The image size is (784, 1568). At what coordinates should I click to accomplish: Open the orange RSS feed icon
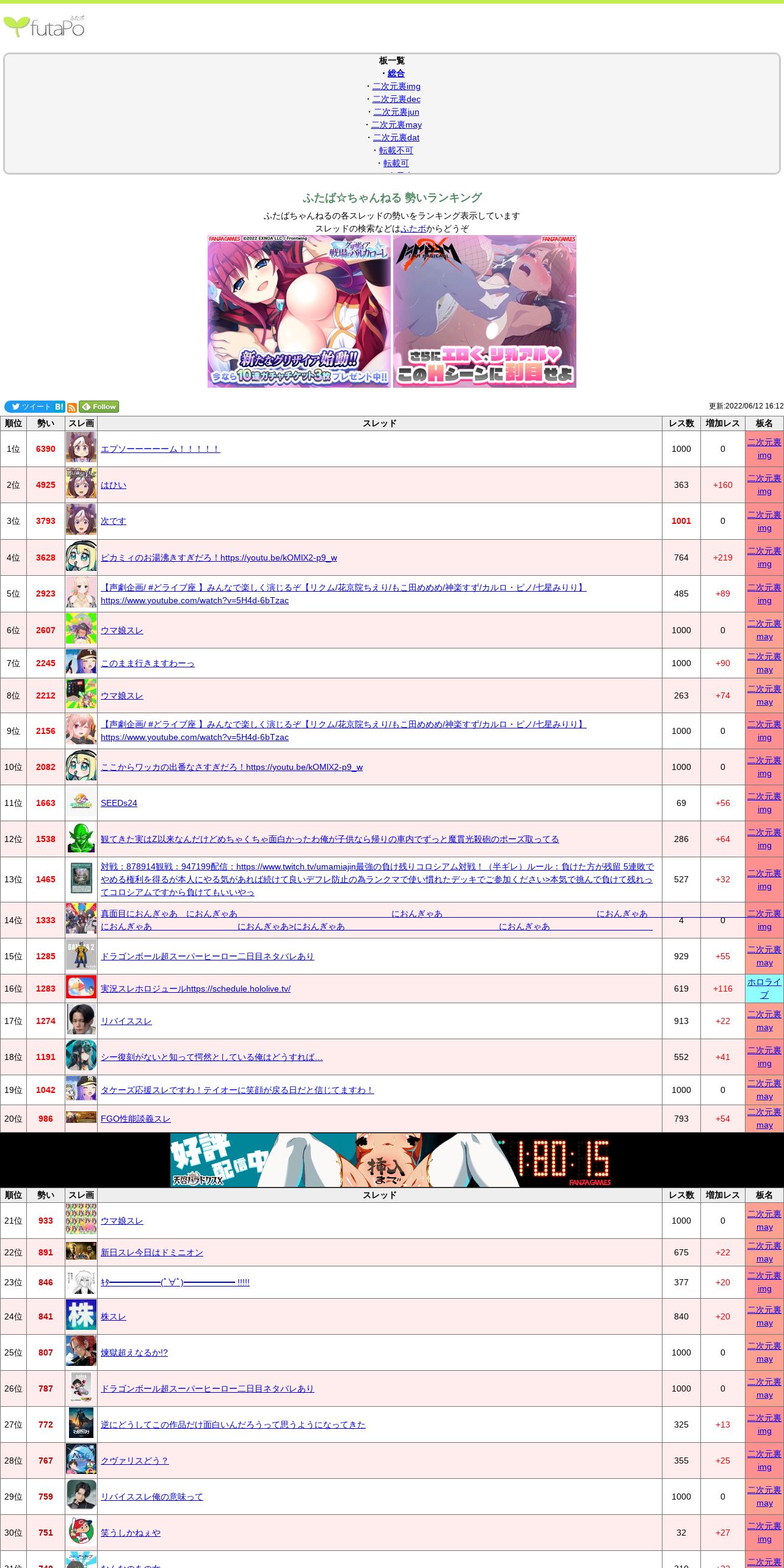[x=72, y=407]
